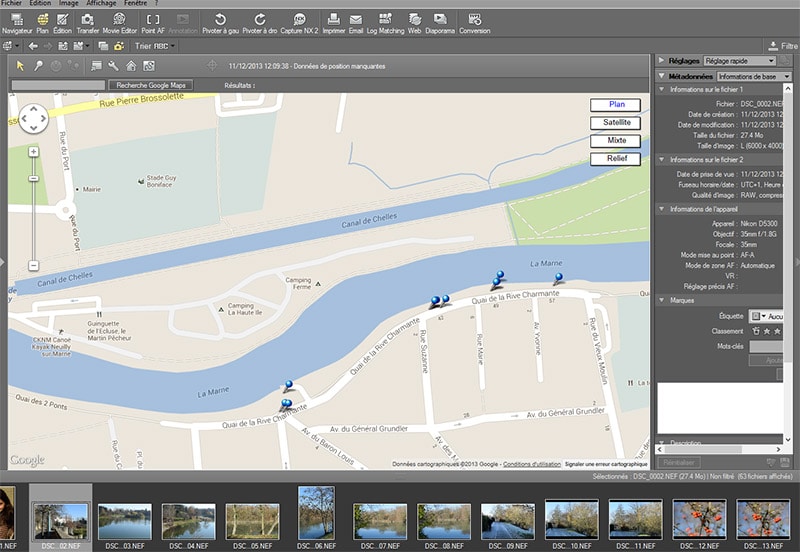Upload to the Web service
This screenshot has height=552, width=800.
(x=414, y=23)
